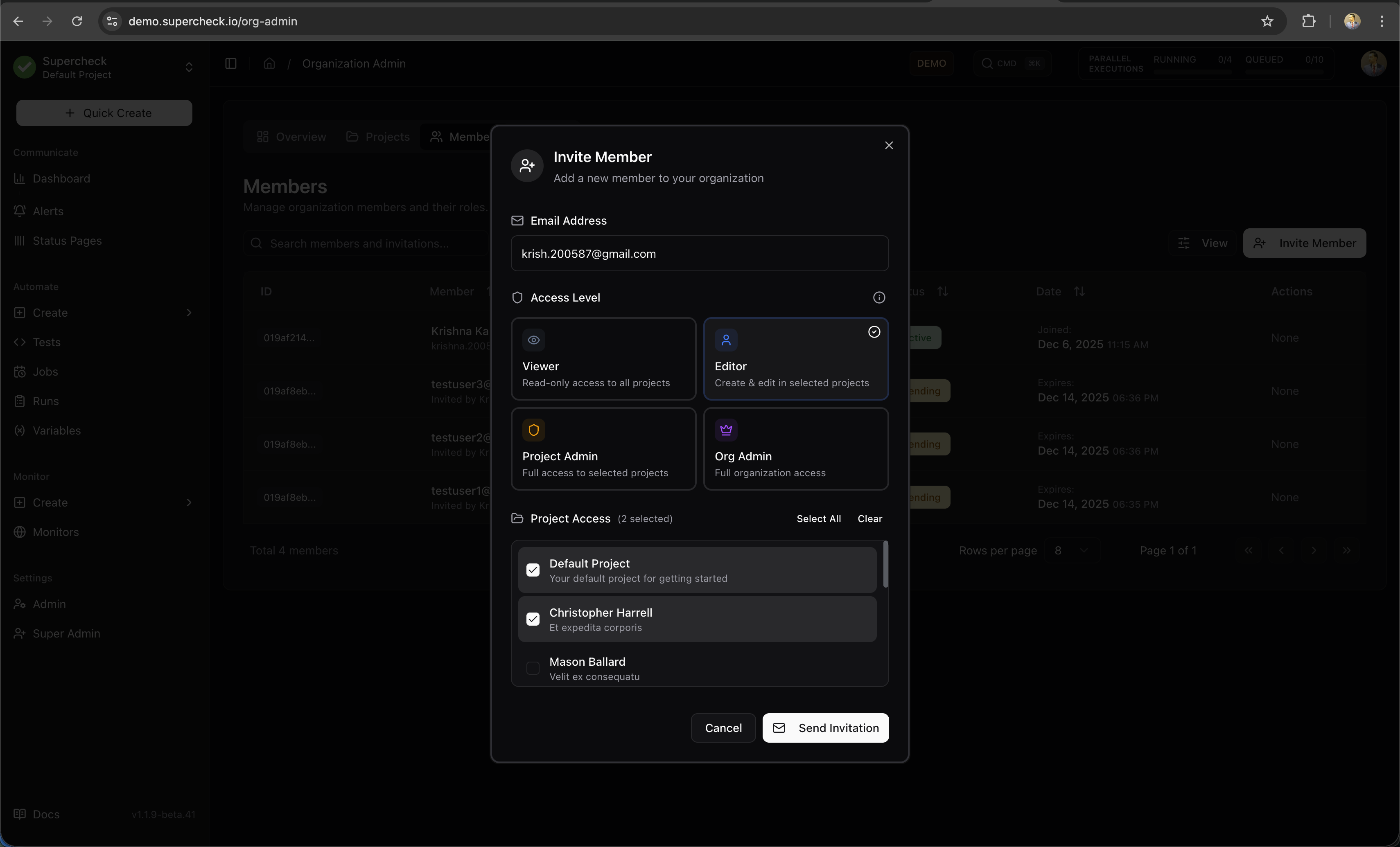
Task: Click the Access Level info icon
Action: (879, 297)
